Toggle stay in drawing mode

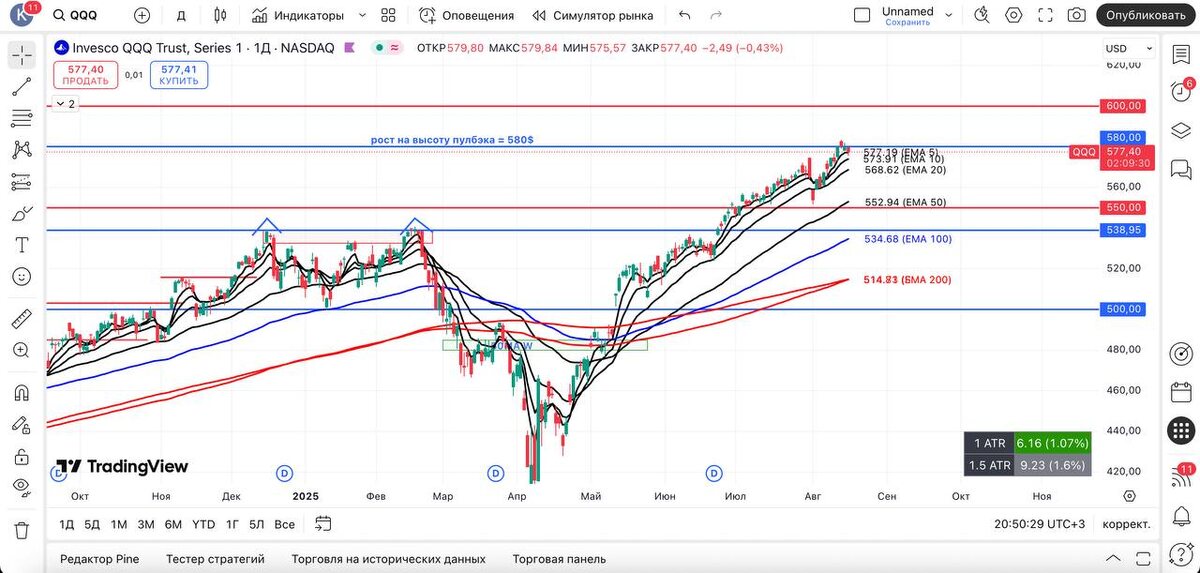click(22, 424)
